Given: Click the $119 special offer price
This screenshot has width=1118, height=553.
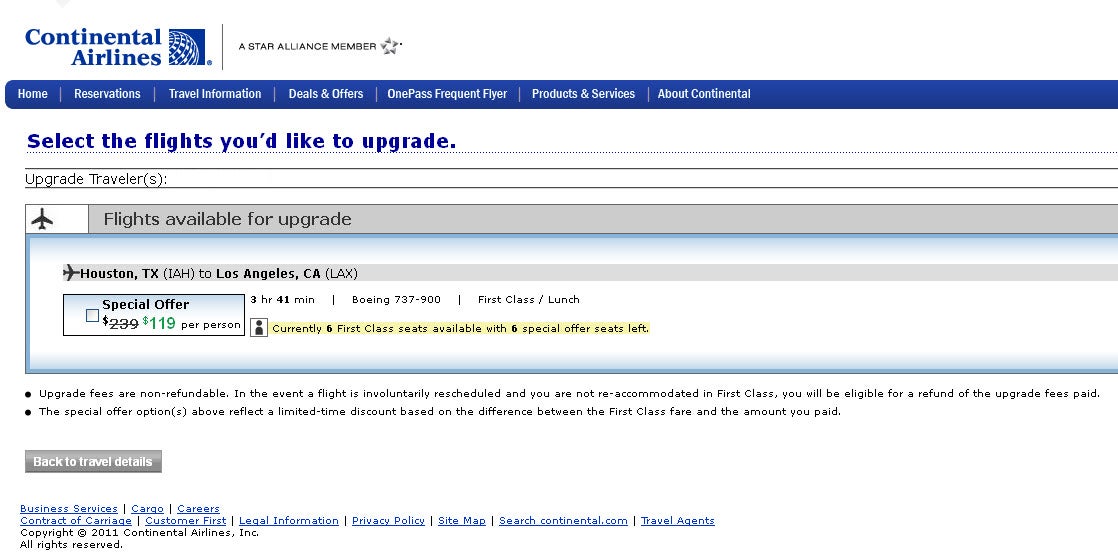Looking at the screenshot, I should point(159,323).
